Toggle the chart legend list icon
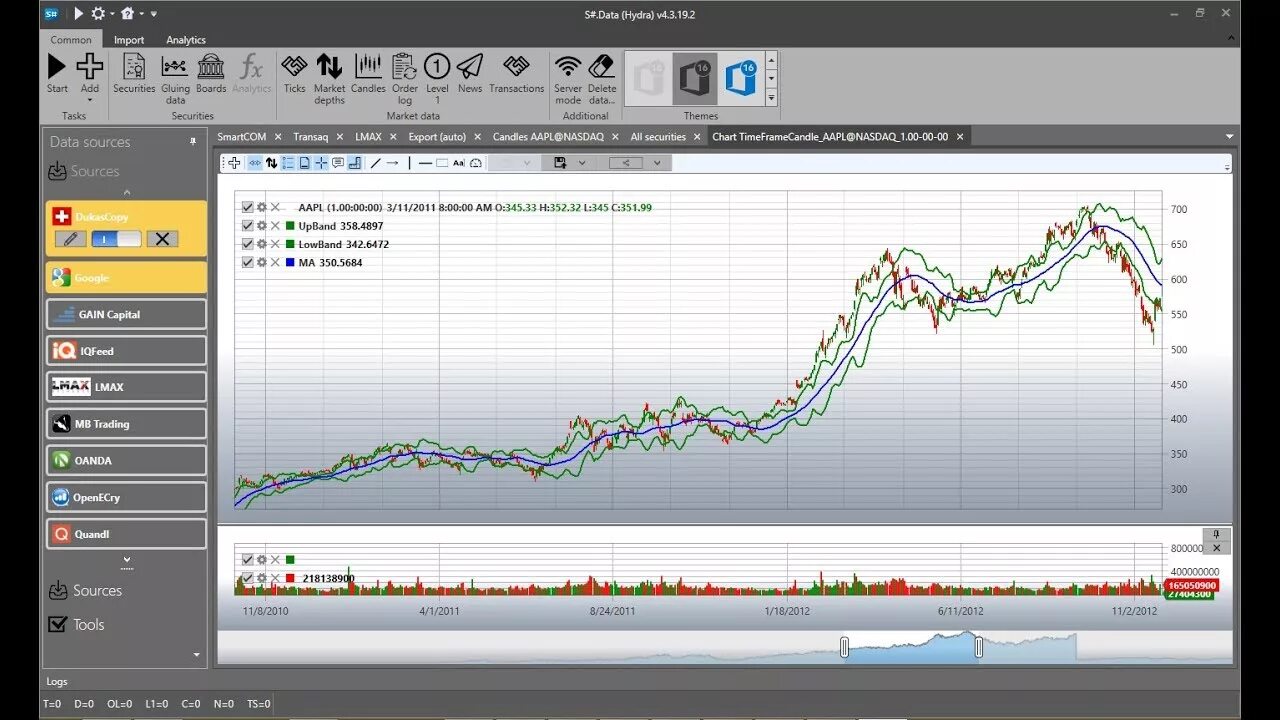1280x720 pixels. pyautogui.click(x=288, y=163)
